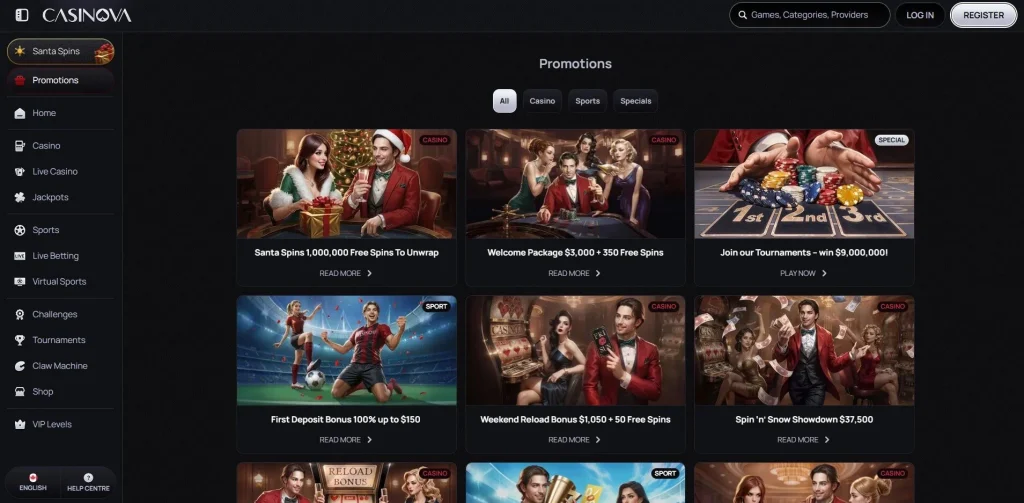Click the Santa Spins 1,000,000 Free Spins title
Screen dimensions: 1024x503
347,252
